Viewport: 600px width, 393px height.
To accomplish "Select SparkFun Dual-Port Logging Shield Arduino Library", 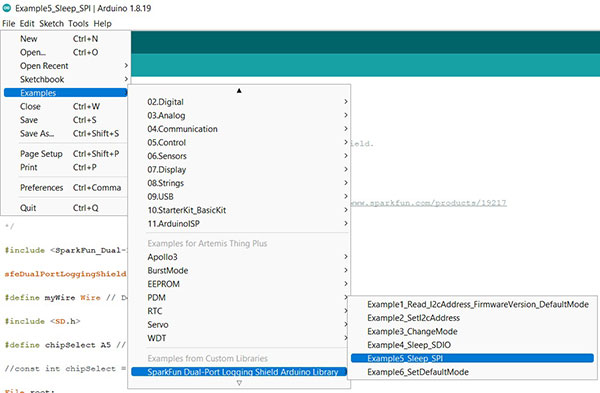I will tap(239, 372).
